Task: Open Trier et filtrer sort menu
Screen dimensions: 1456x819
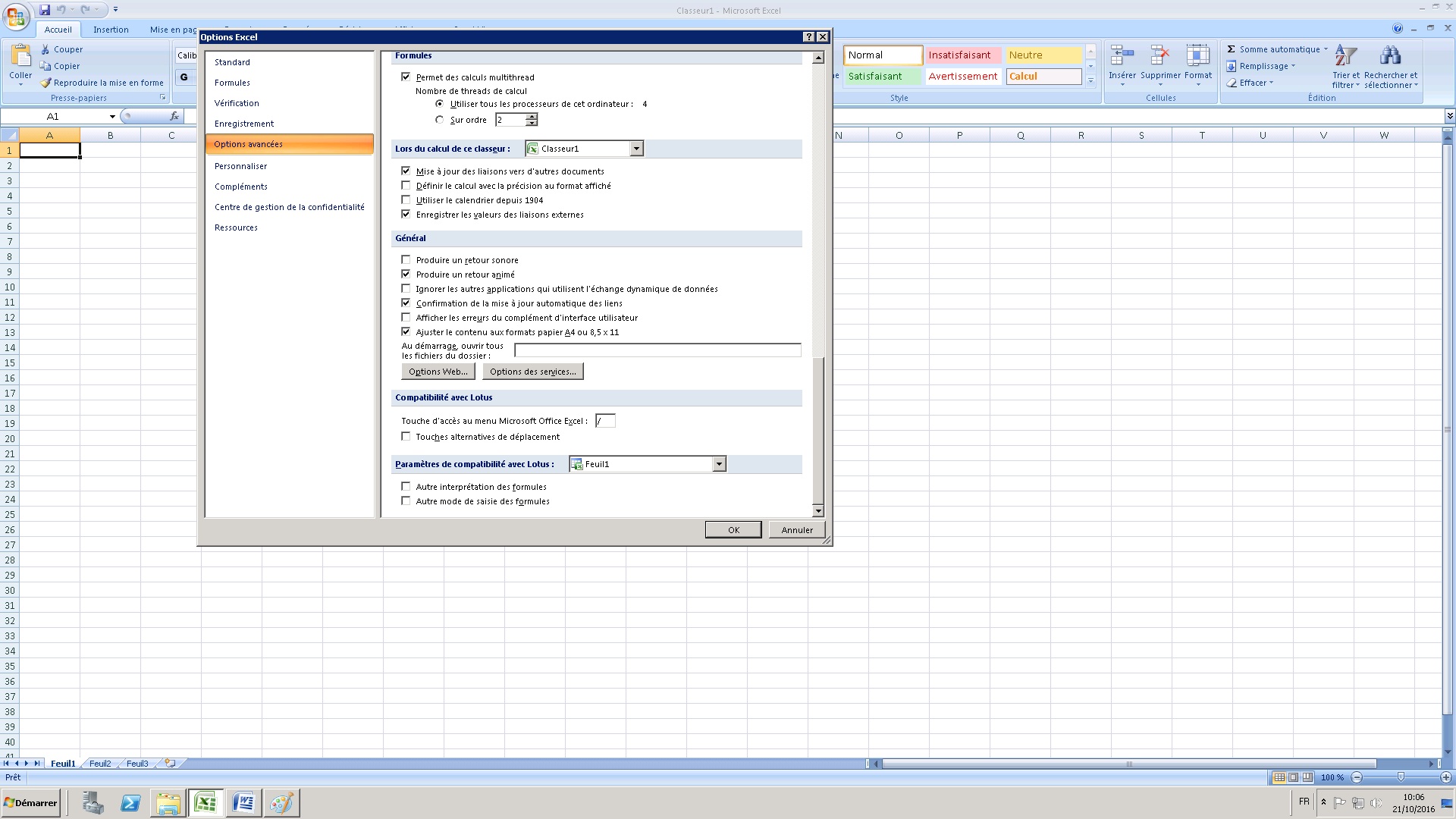Action: tap(1346, 67)
